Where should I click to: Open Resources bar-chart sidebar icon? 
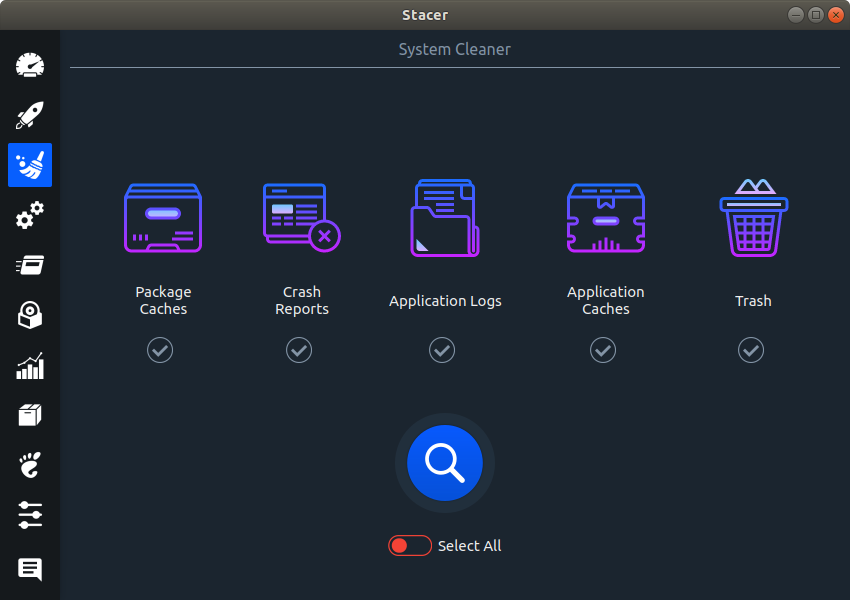pos(30,365)
